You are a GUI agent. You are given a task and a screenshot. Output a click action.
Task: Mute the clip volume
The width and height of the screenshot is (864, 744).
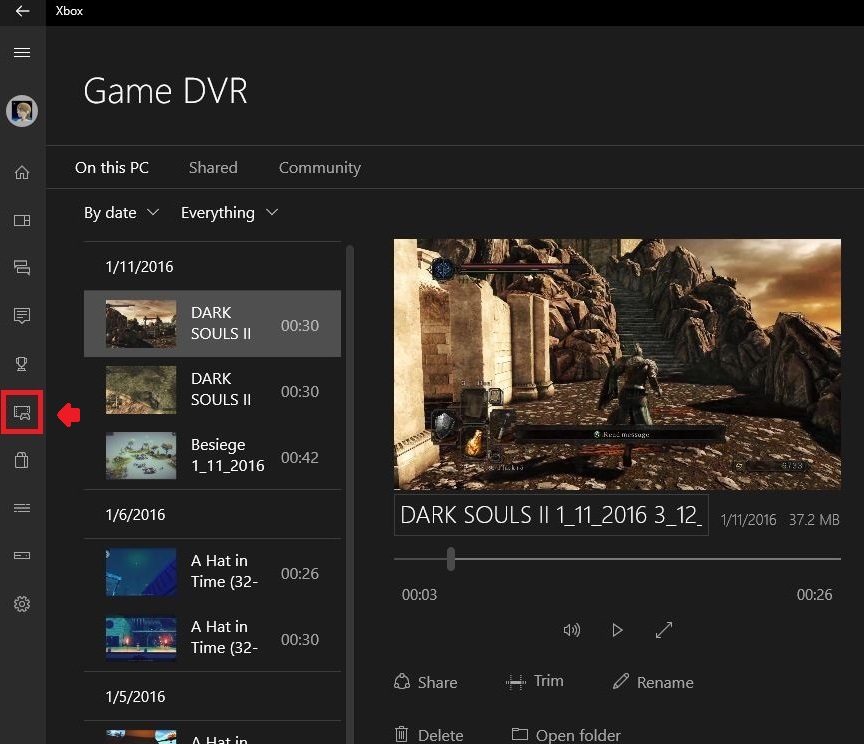click(x=571, y=630)
